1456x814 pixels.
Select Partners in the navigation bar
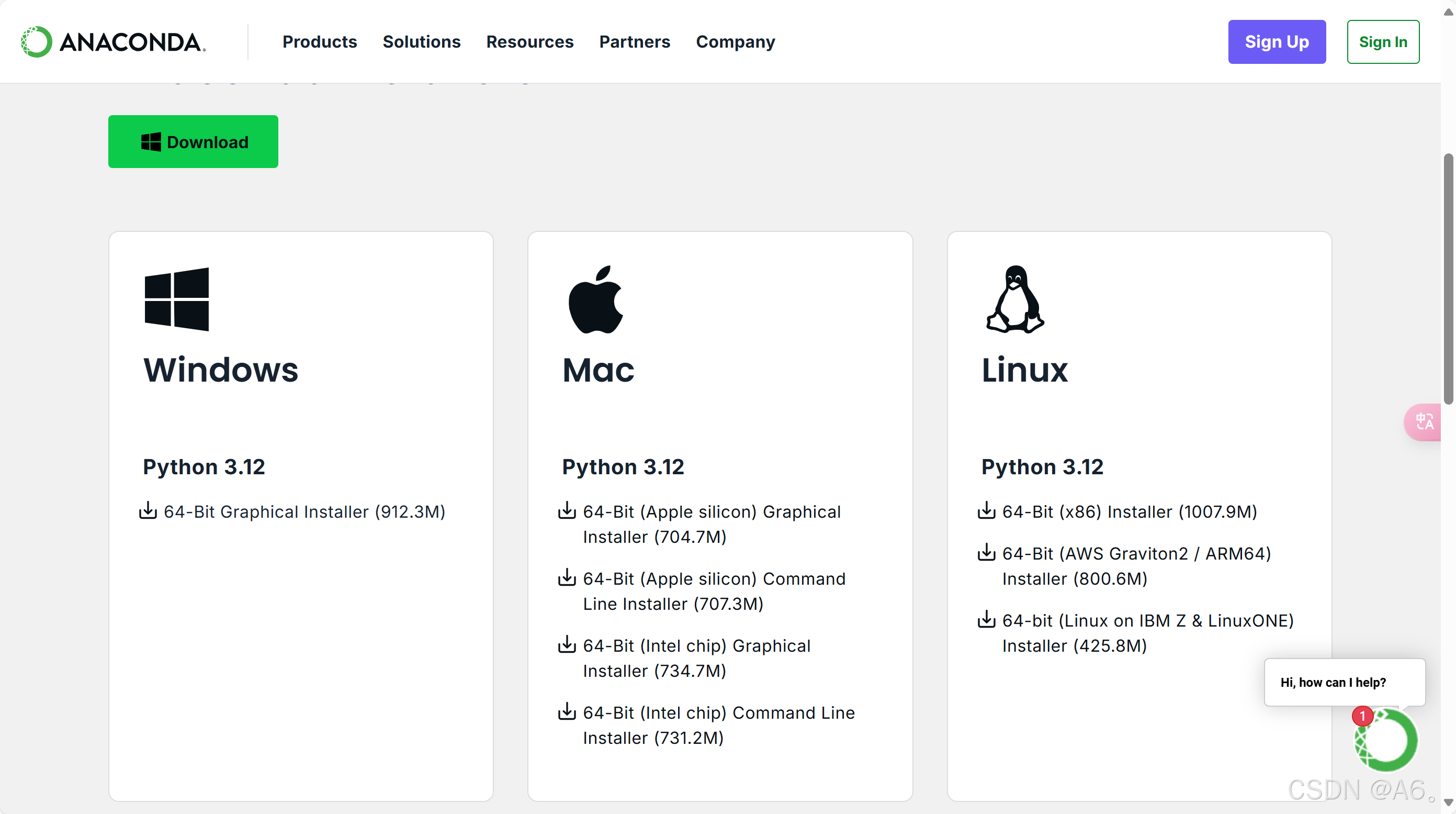click(x=634, y=41)
